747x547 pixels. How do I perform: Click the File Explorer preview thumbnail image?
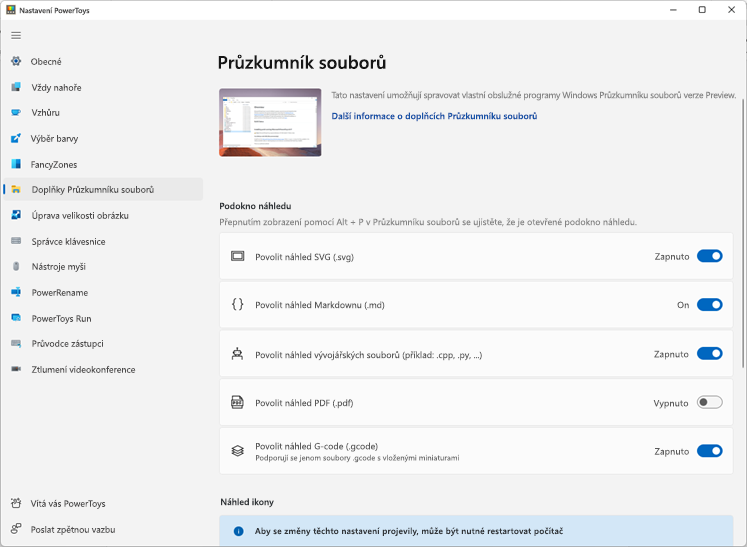270,122
